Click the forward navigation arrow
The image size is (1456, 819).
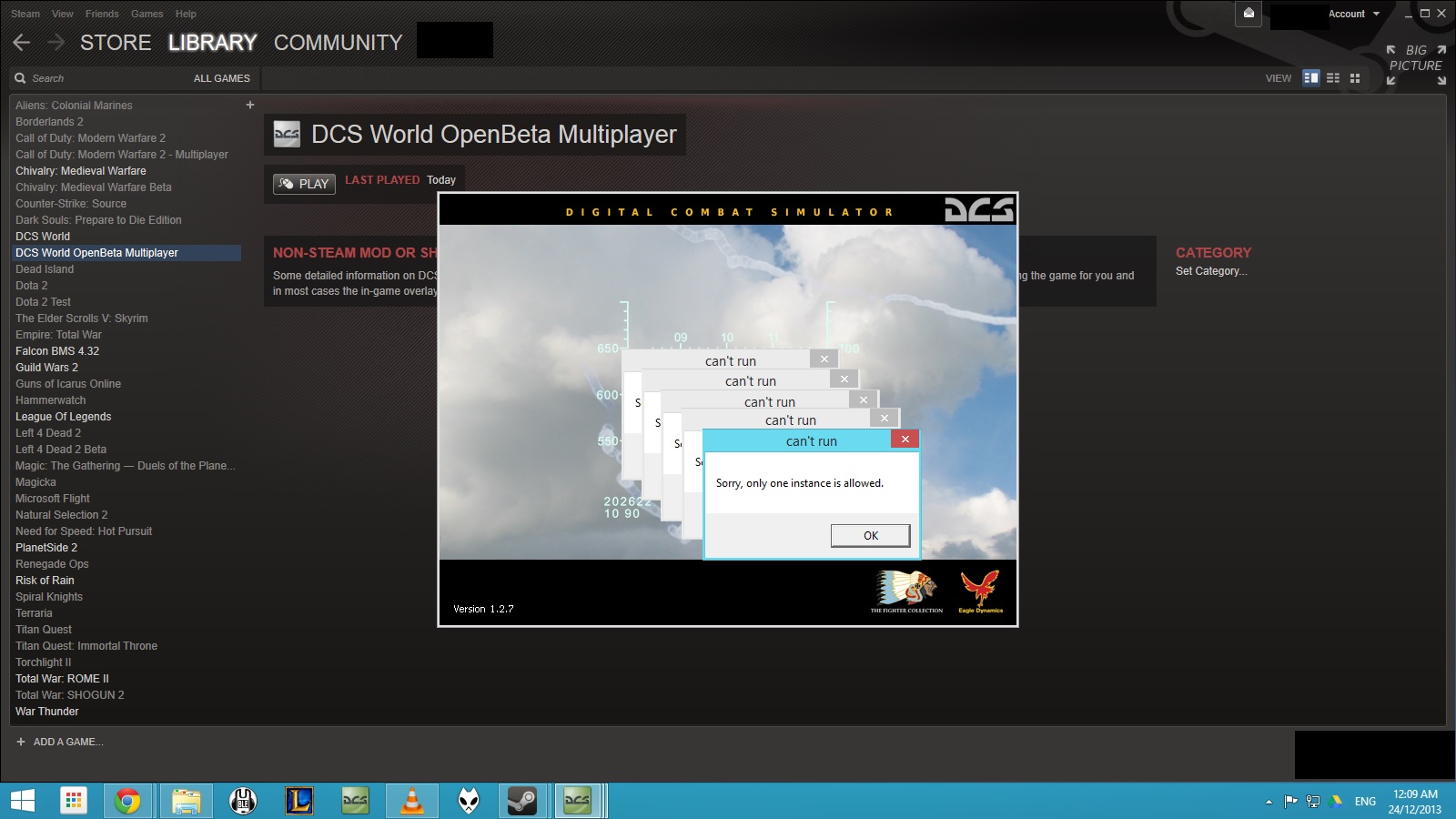[x=56, y=42]
